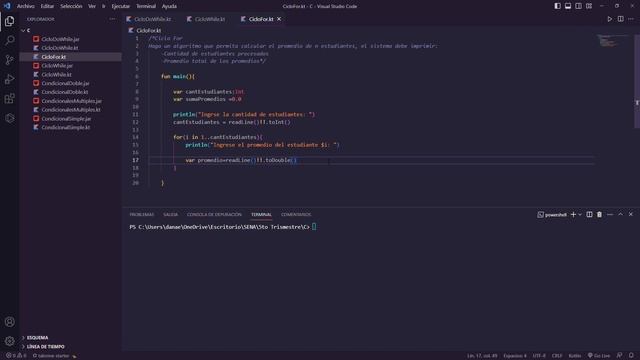Open the Source Control view
The width and height of the screenshot is (640, 360).
[x=9, y=60]
